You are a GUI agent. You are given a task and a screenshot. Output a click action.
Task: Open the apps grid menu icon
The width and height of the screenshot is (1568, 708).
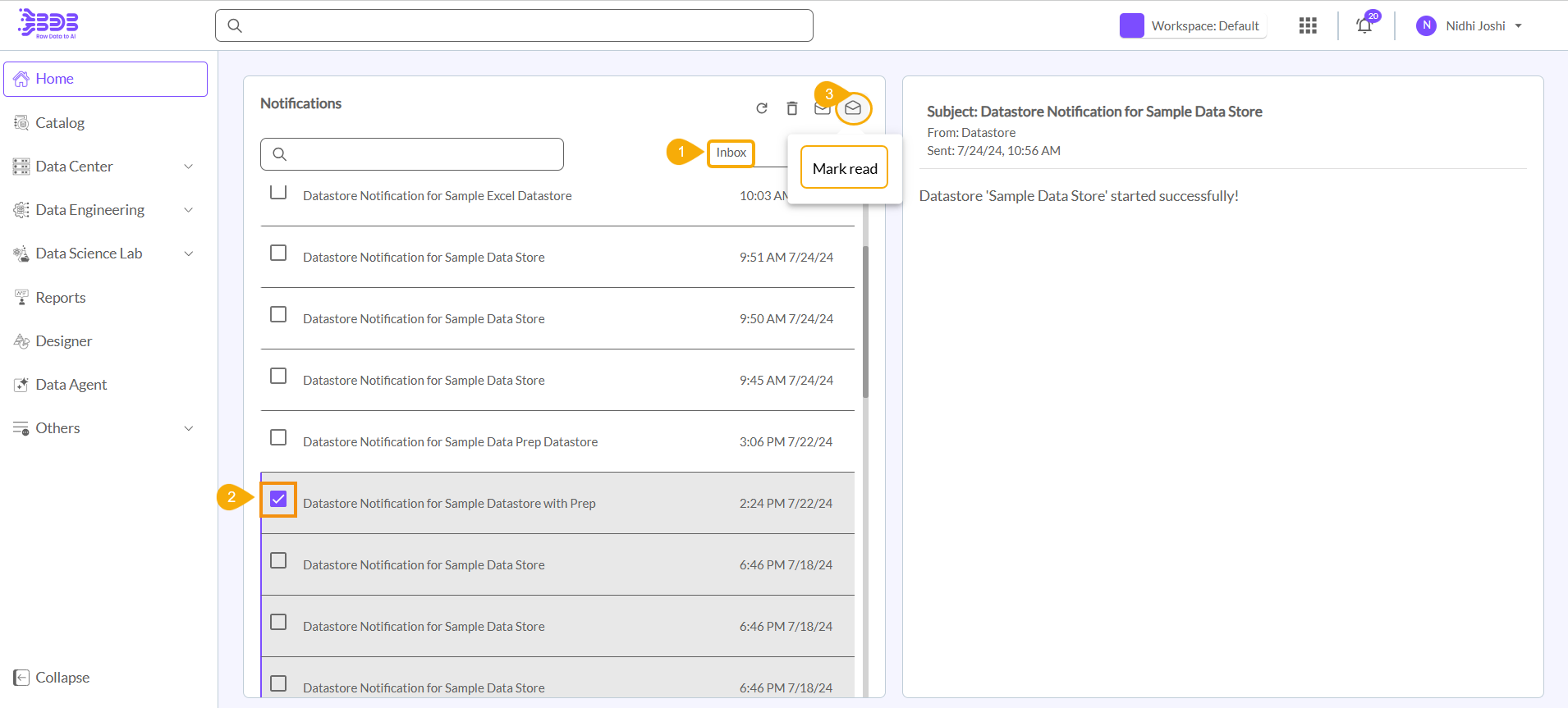click(1308, 26)
